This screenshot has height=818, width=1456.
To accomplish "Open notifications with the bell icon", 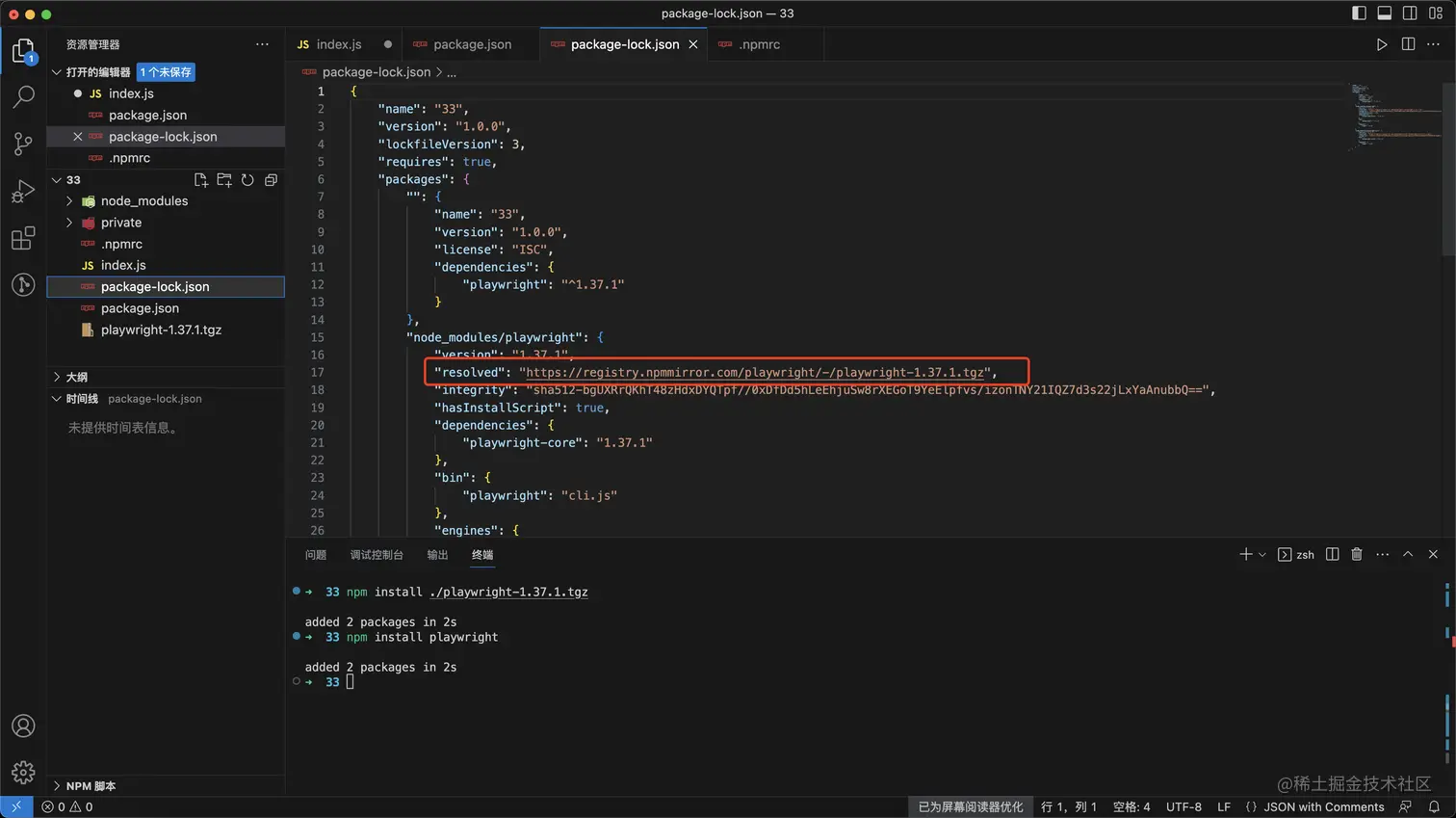I will point(1434,807).
